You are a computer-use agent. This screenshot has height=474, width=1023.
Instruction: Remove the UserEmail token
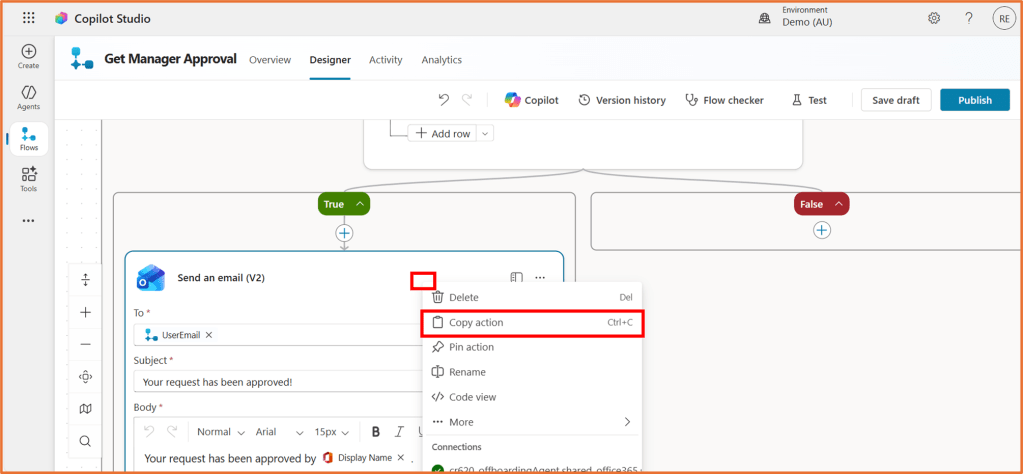pos(209,334)
